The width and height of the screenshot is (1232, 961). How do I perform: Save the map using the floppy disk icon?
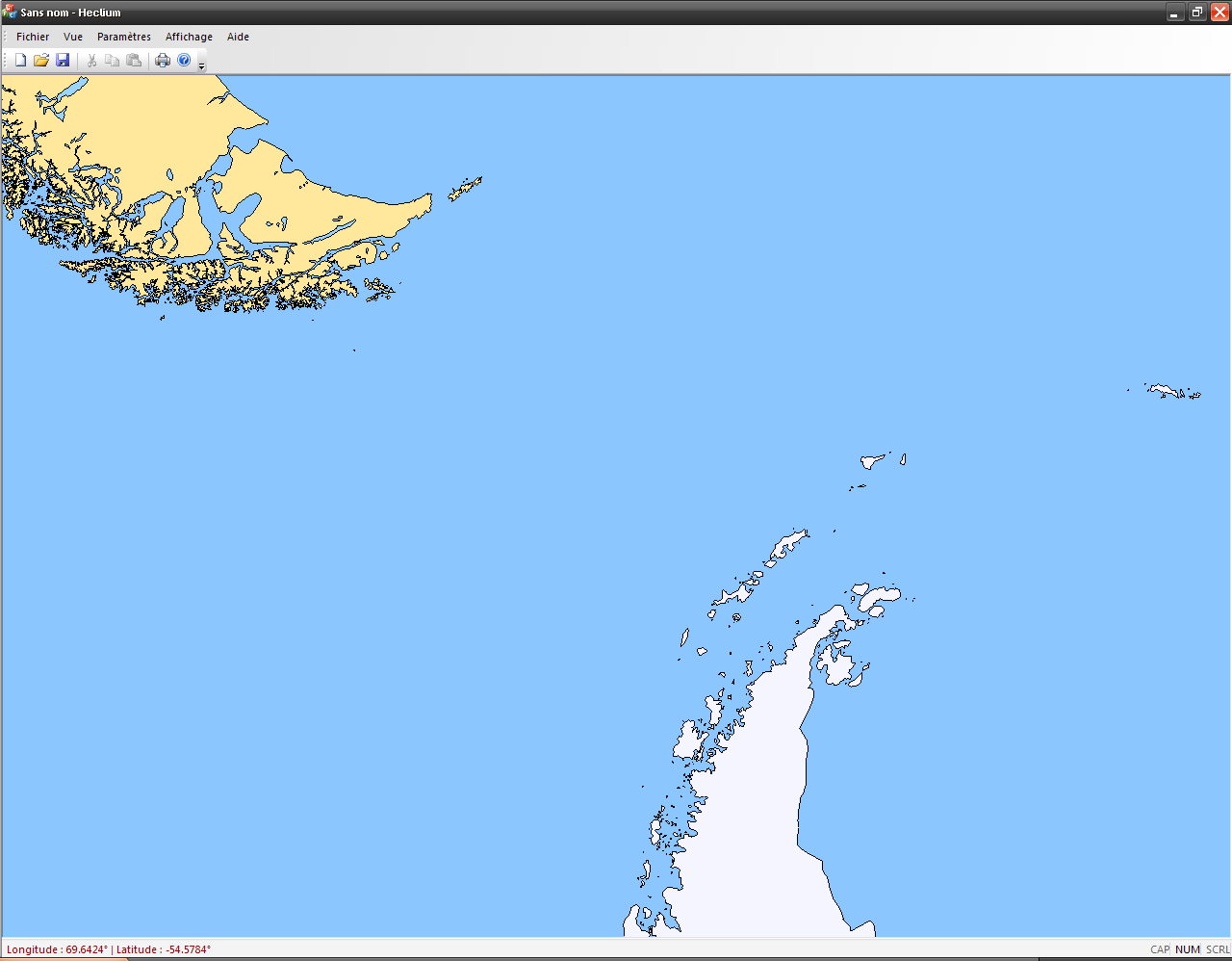pyautogui.click(x=63, y=61)
